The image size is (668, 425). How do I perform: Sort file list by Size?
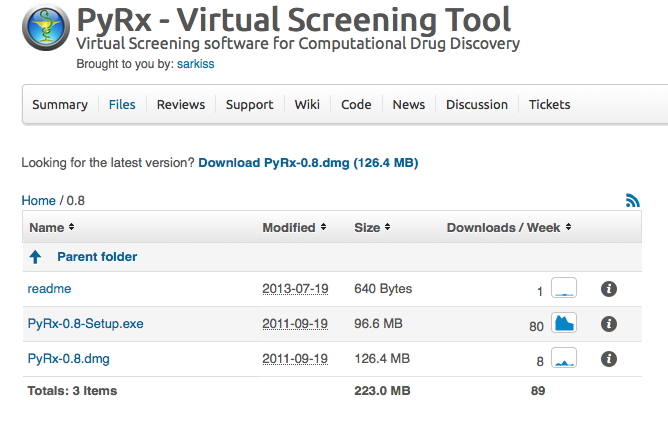pyautogui.click(x=372, y=227)
